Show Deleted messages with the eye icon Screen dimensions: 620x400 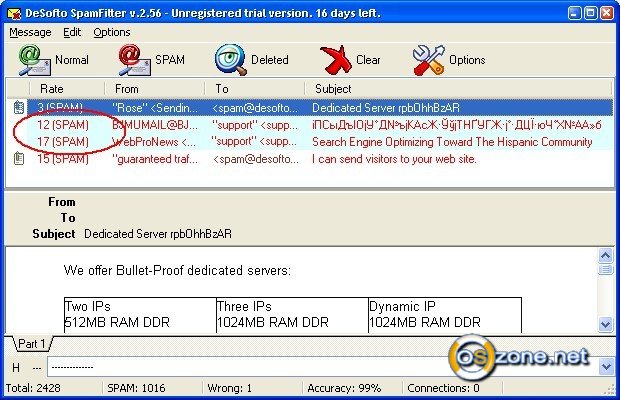231,60
